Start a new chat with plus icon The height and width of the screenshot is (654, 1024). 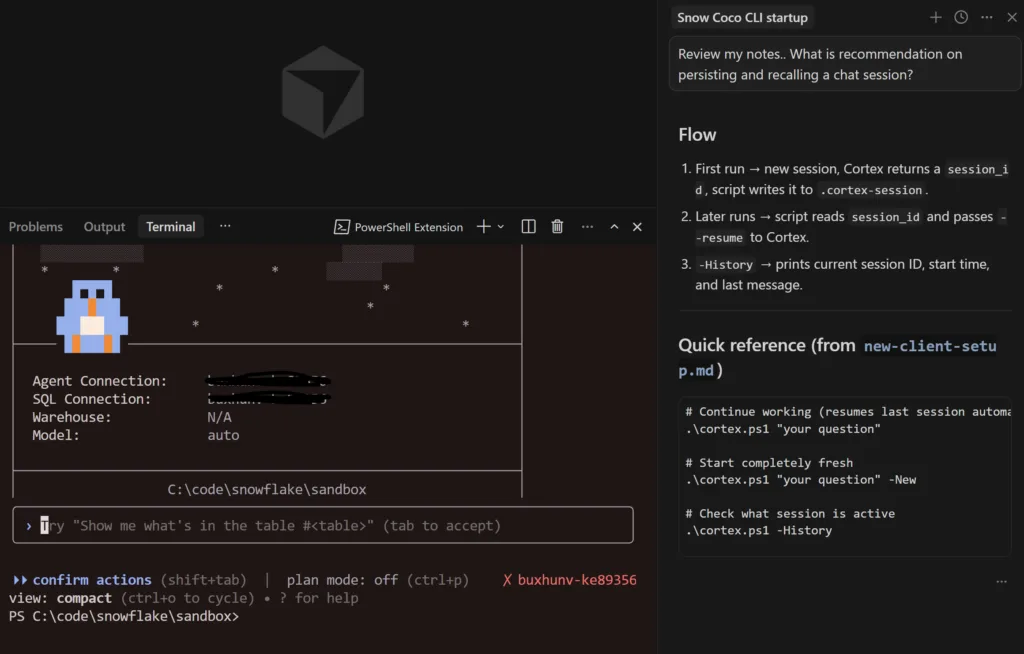[935, 18]
